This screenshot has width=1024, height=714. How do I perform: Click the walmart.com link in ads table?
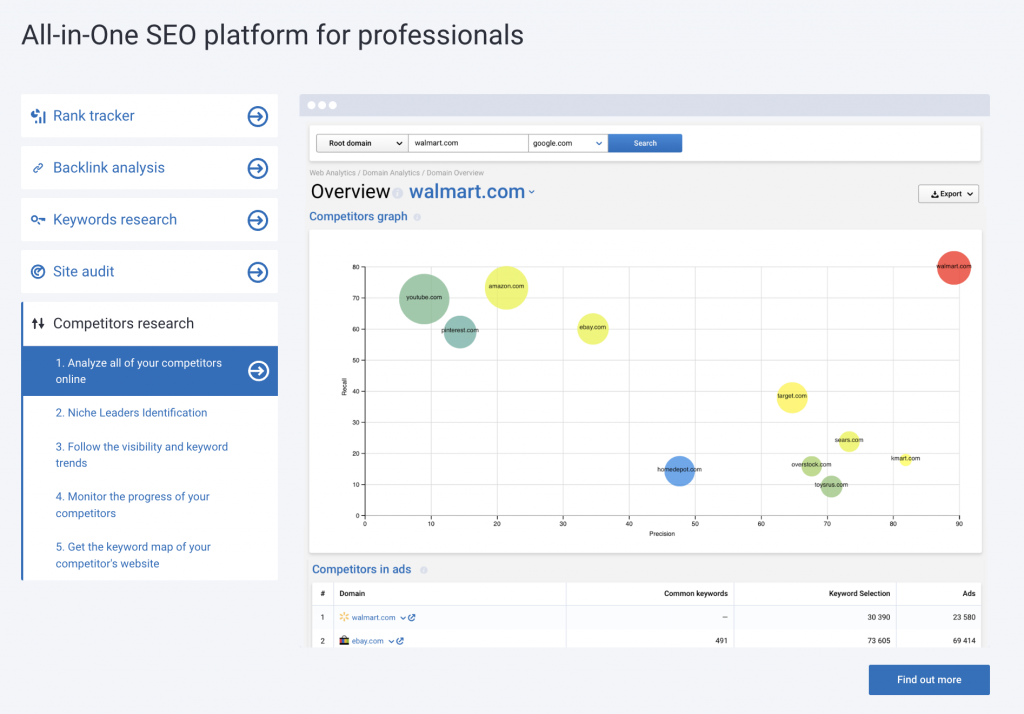tap(374, 617)
